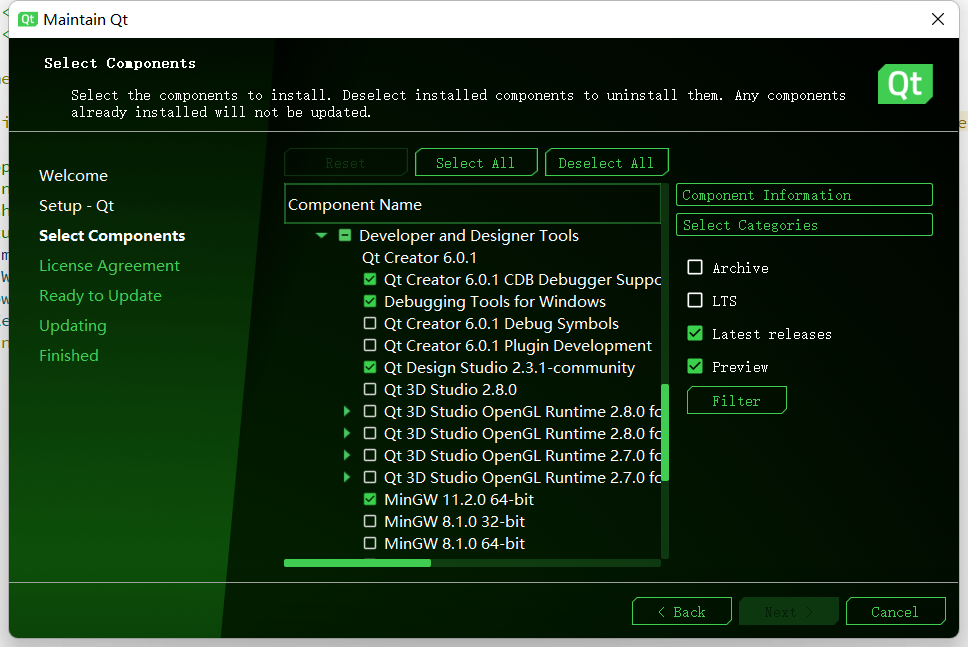Uncheck the Latest releases checkbox
The width and height of the screenshot is (968, 647).
pos(695,333)
